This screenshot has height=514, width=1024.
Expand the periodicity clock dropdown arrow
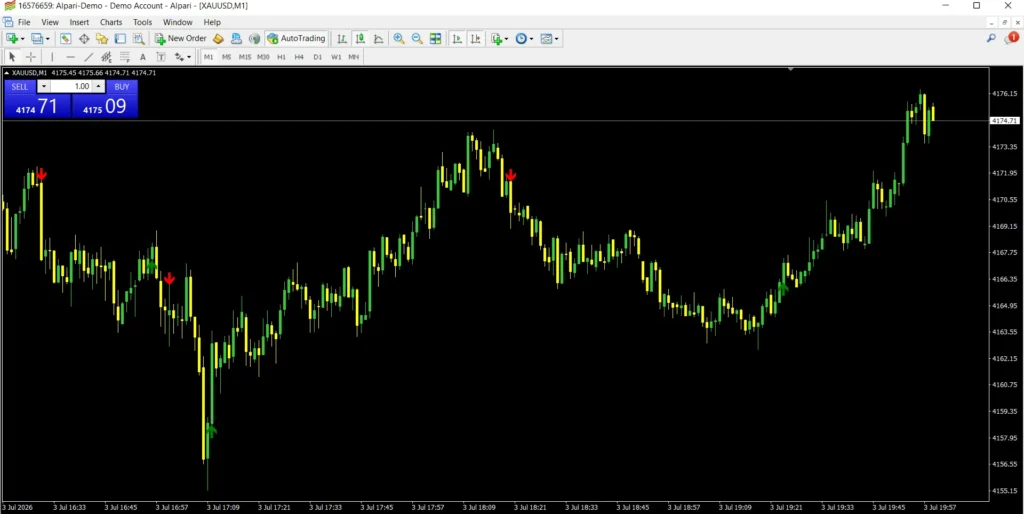pyautogui.click(x=532, y=39)
